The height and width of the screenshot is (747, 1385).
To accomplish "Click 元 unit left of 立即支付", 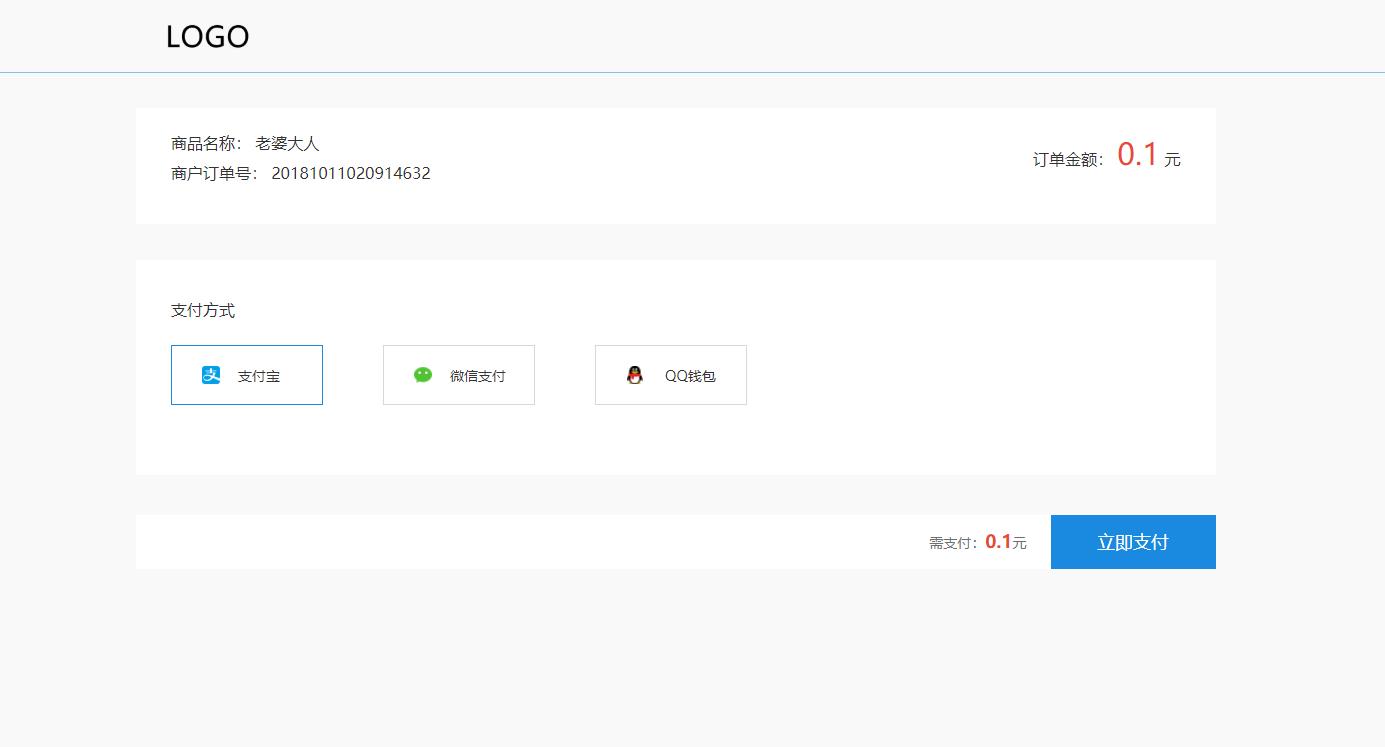I will (1019, 544).
